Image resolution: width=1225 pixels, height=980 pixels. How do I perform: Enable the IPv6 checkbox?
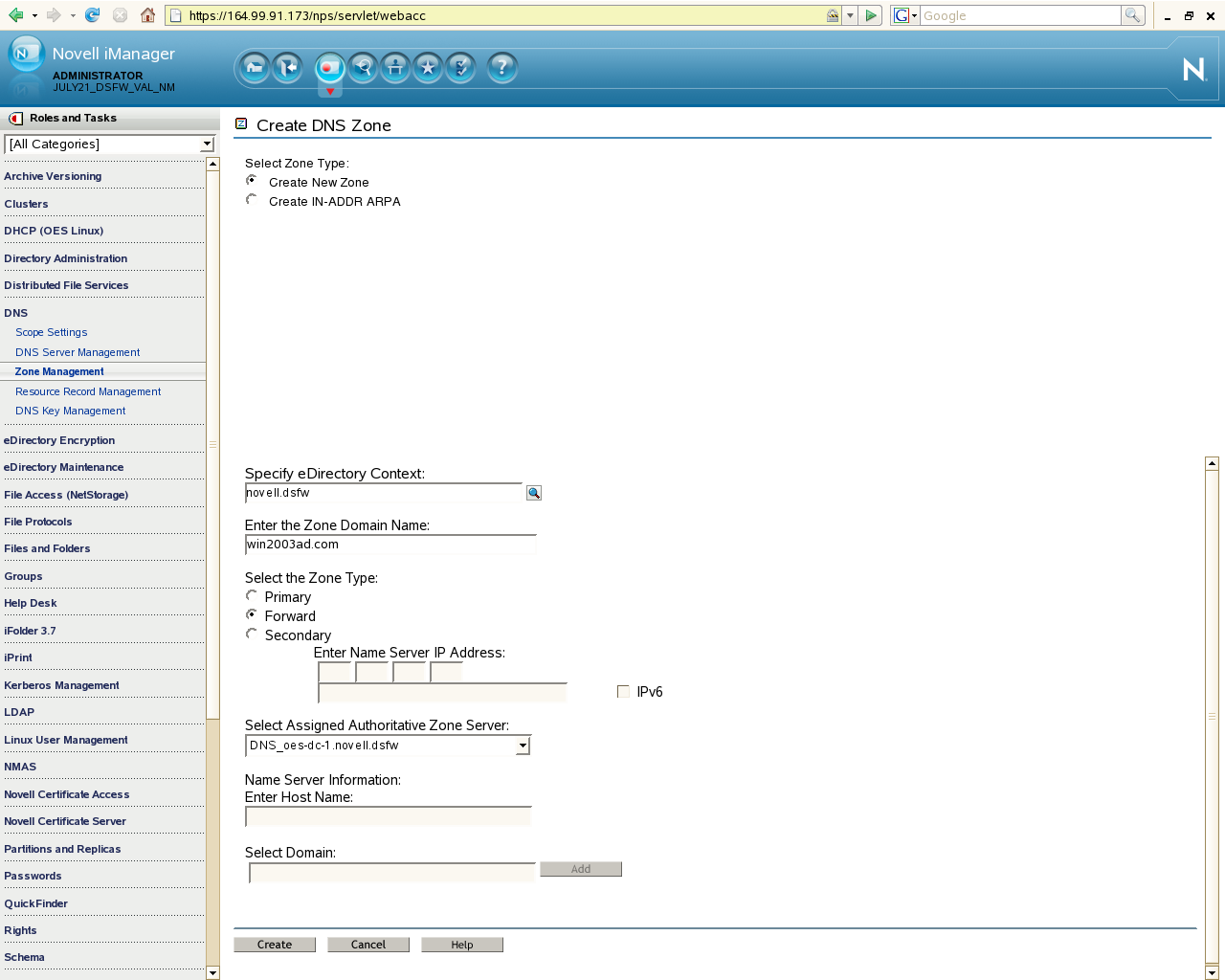pos(624,691)
